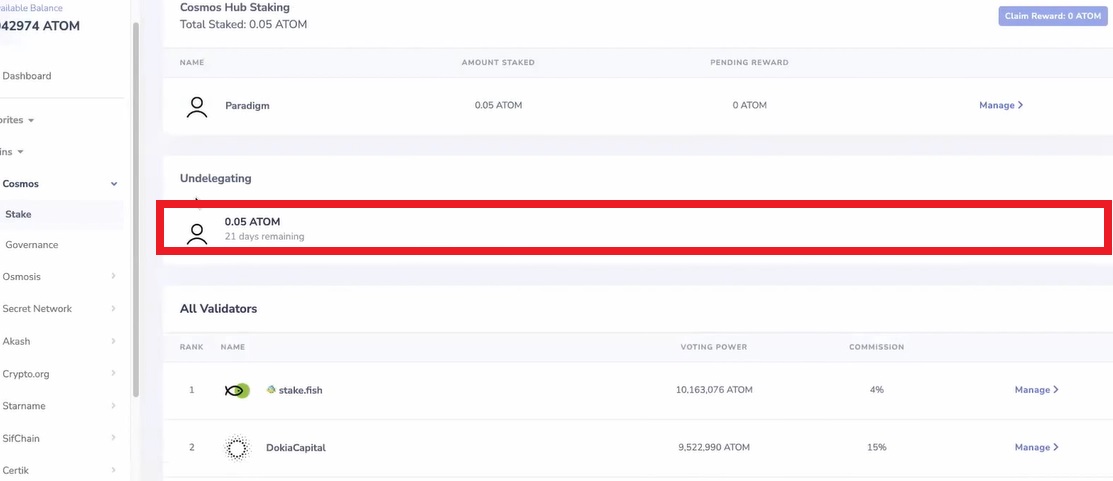Click Total Staked: 0.05 ATOM text
This screenshot has height=481, width=1113.
243,24
